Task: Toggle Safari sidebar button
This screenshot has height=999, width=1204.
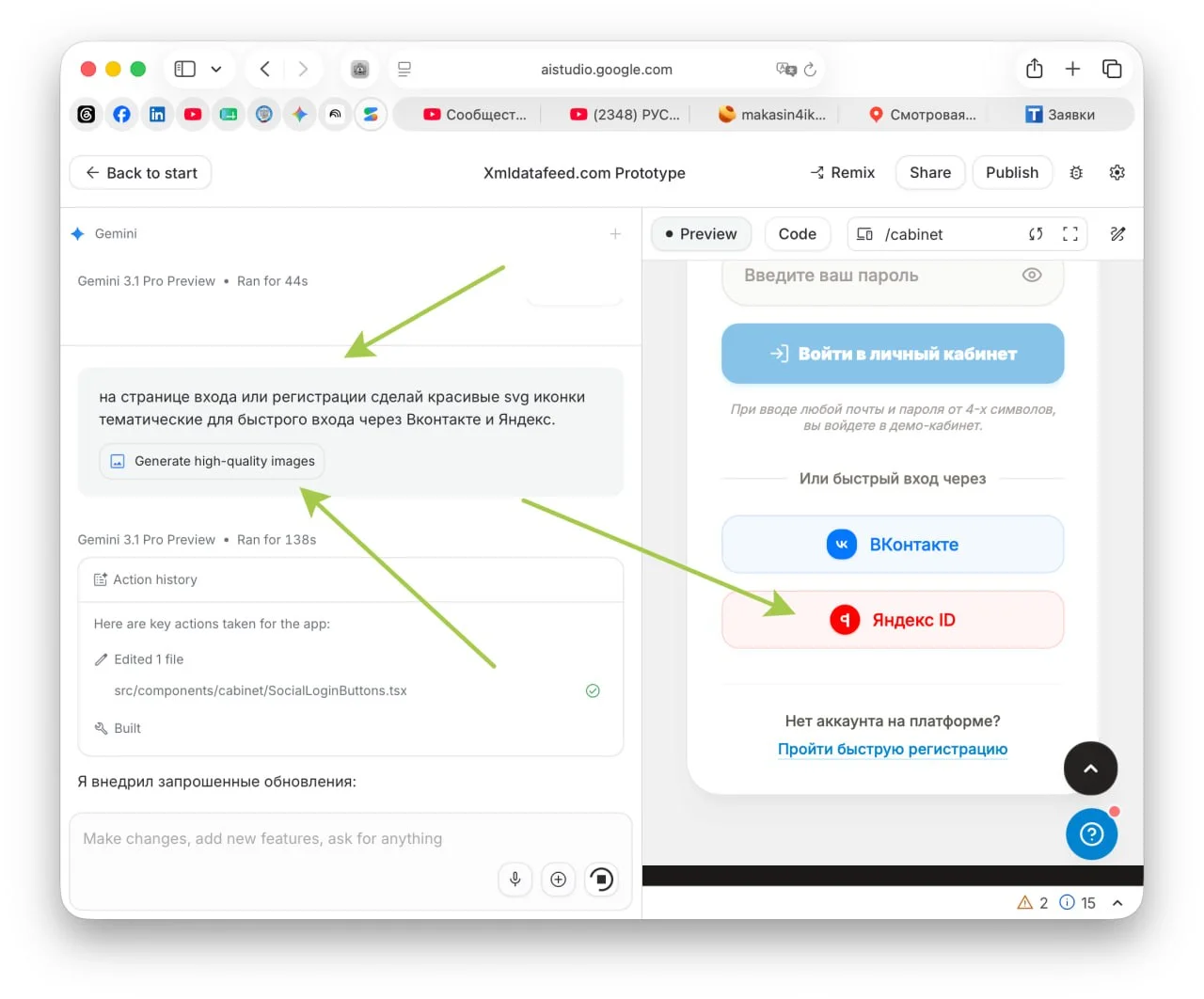Action: pos(185,69)
